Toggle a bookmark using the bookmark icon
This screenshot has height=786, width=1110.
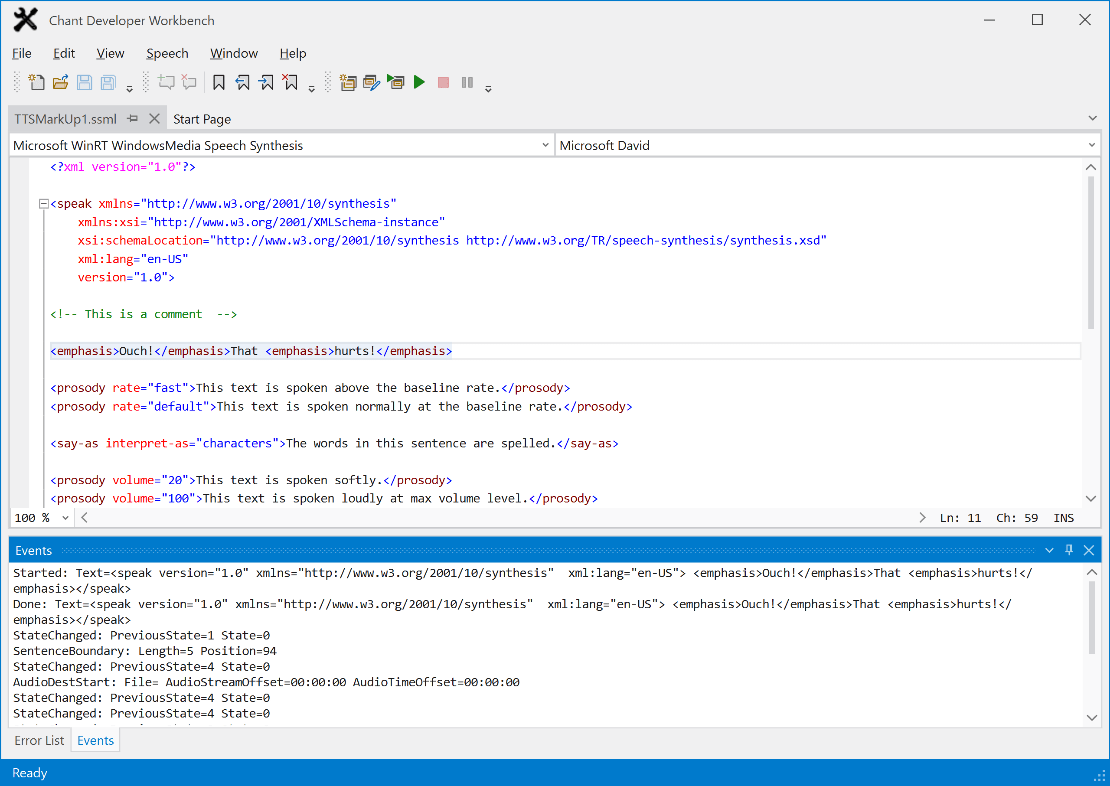point(220,82)
